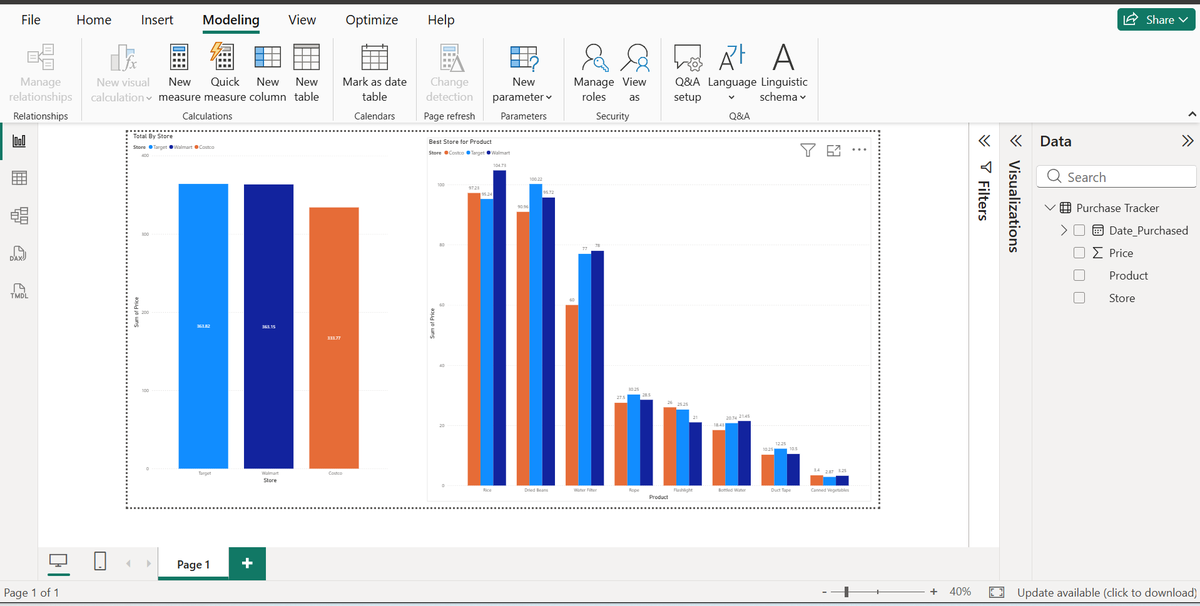Go to the previous page arrow
The width and height of the screenshot is (1200, 606).
[130, 564]
